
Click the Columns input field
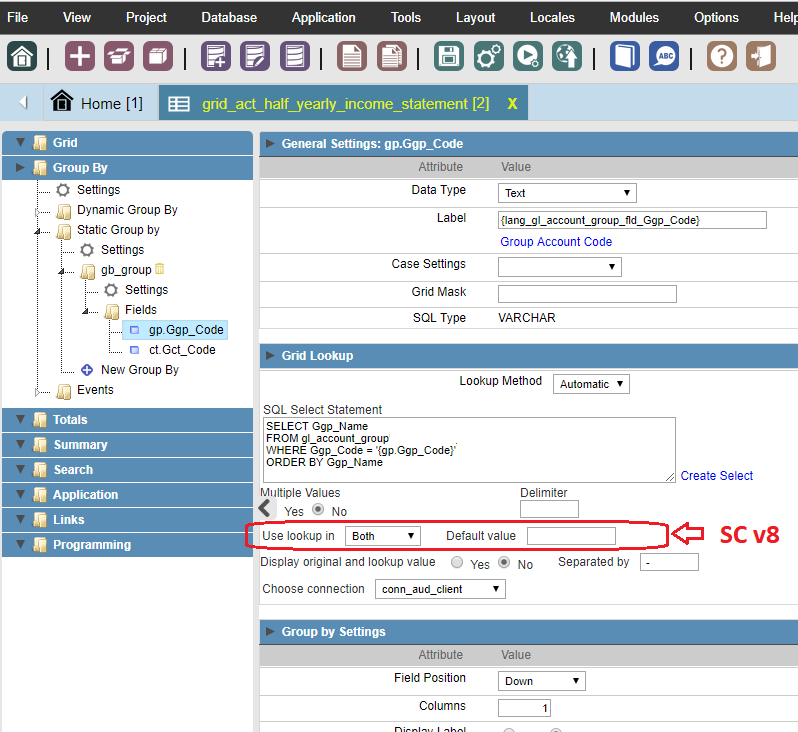(524, 708)
